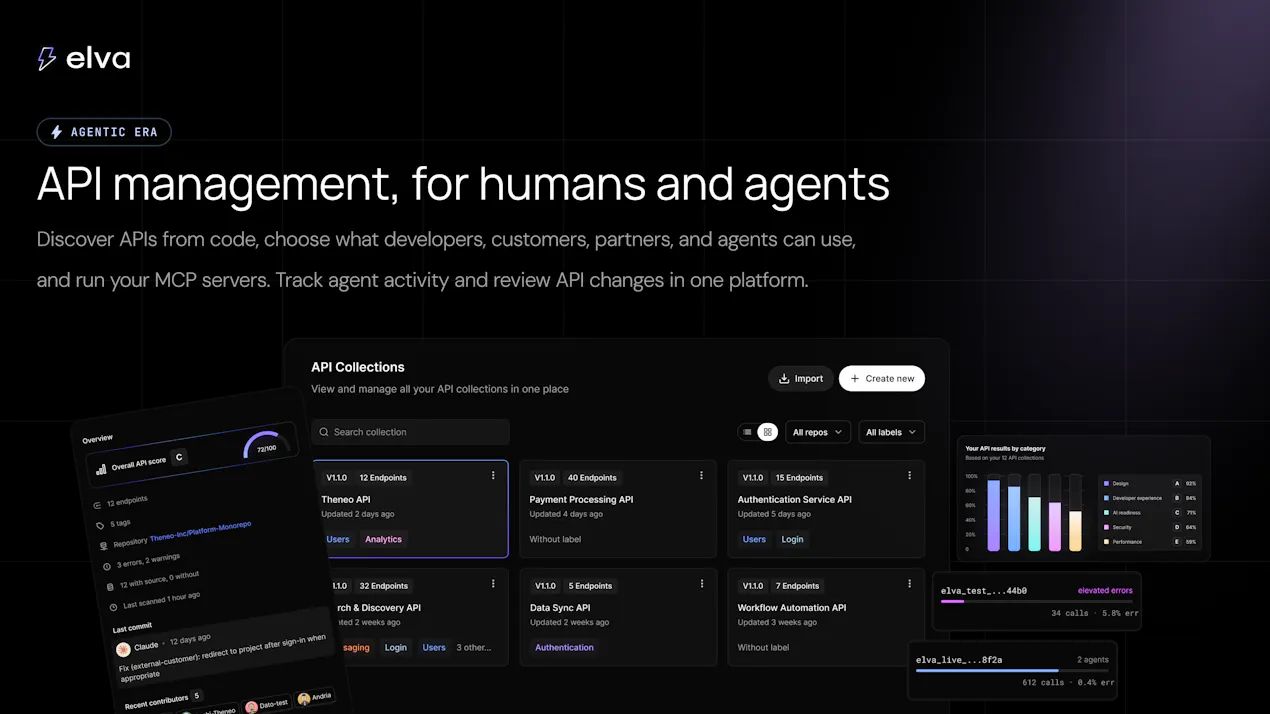The image size is (1270, 714).
Task: Click the source icon beside 12 with source
Action: (110, 587)
